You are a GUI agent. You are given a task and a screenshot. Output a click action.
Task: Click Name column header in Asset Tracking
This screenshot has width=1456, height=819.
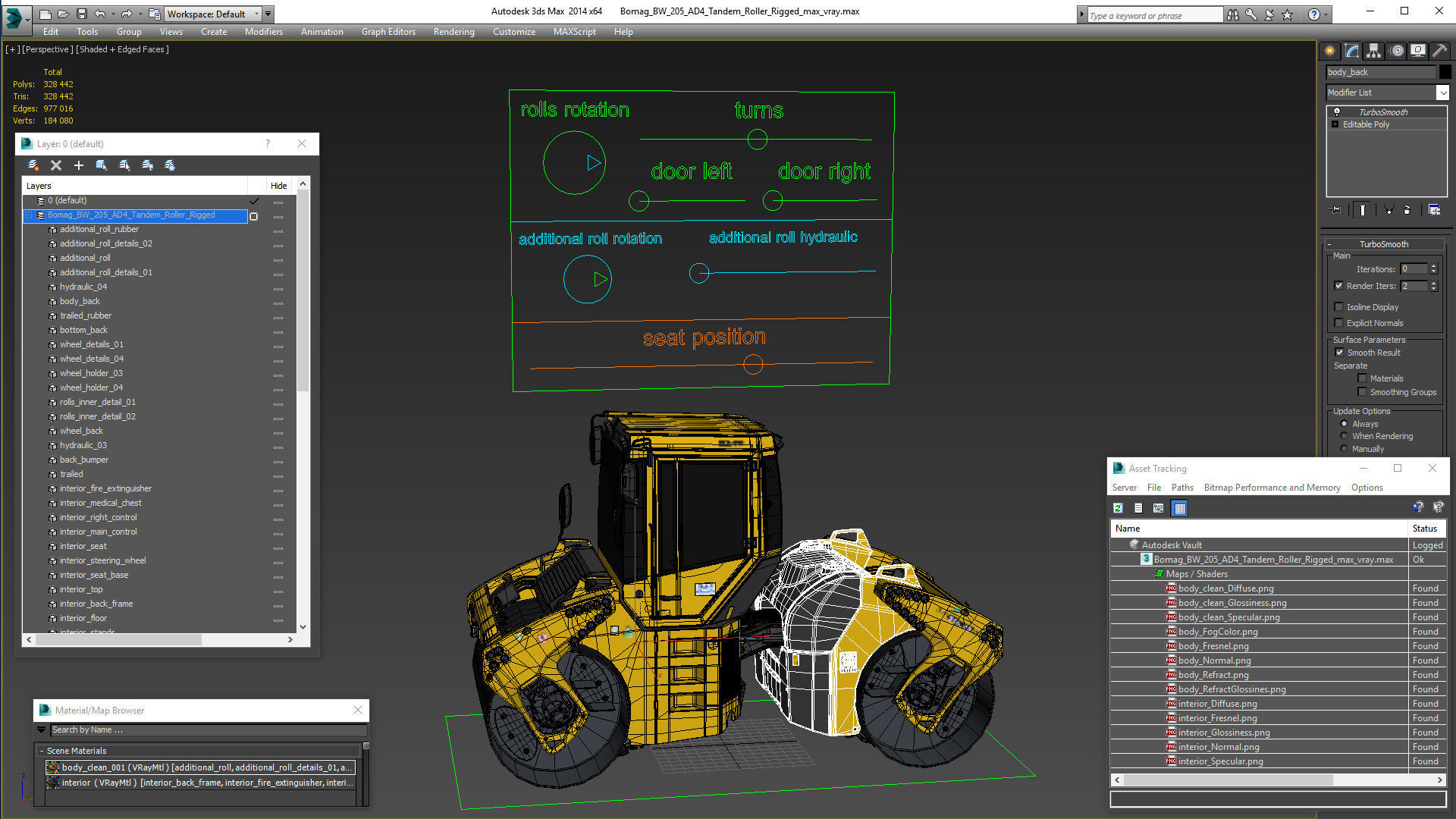pyautogui.click(x=1259, y=529)
